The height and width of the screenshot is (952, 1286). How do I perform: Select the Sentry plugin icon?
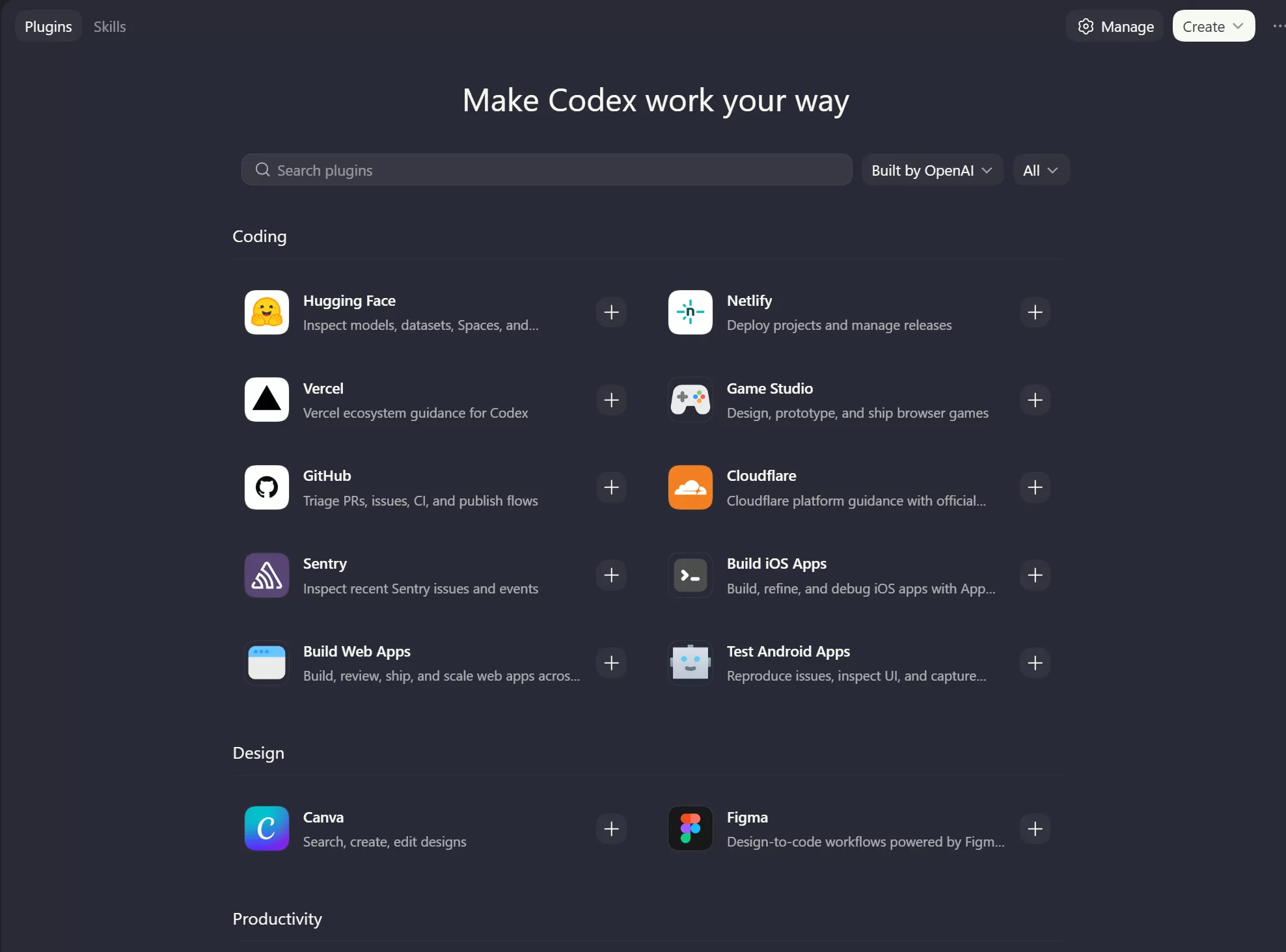click(266, 575)
